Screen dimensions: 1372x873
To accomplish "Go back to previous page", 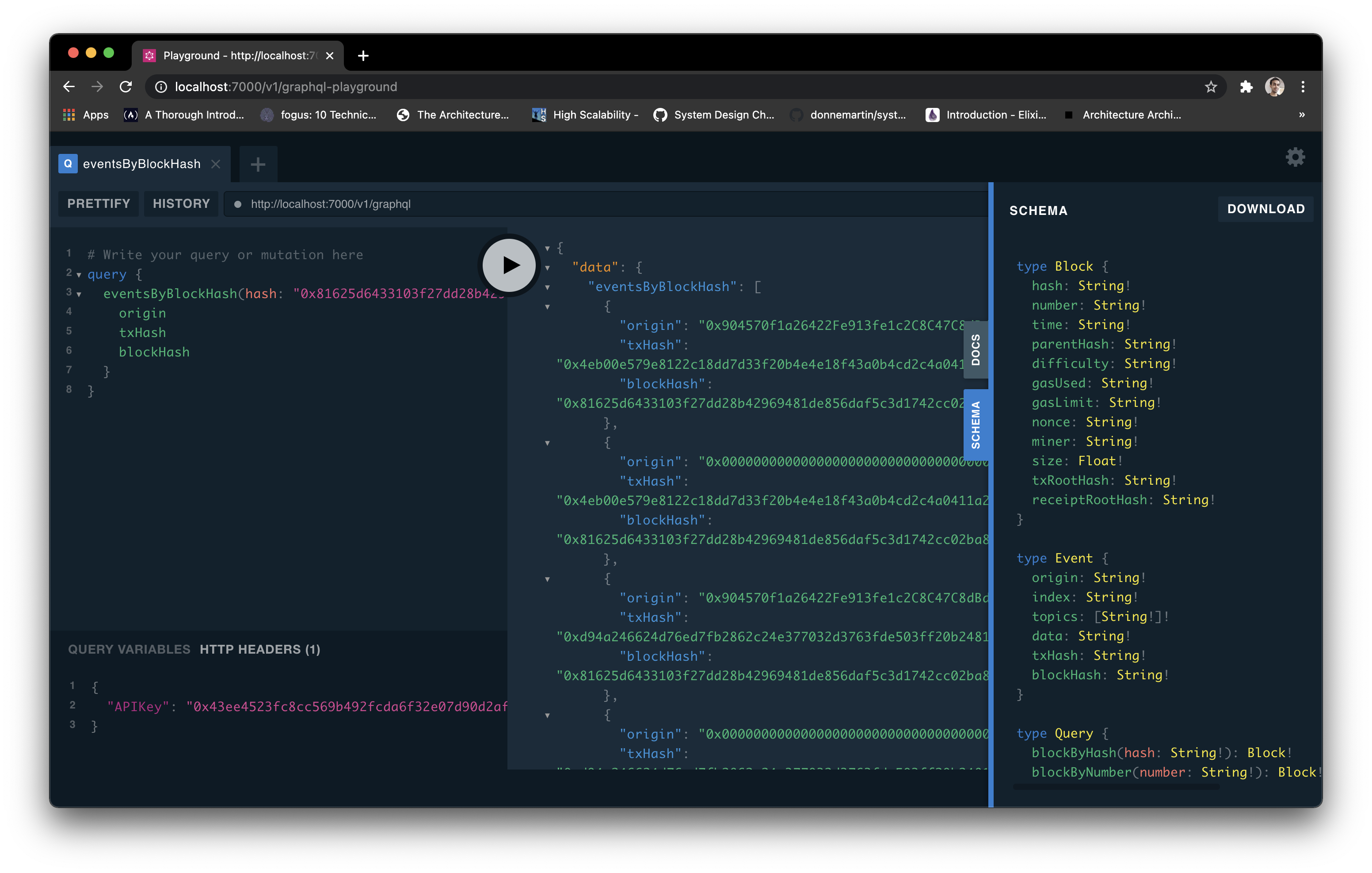I will [69, 87].
